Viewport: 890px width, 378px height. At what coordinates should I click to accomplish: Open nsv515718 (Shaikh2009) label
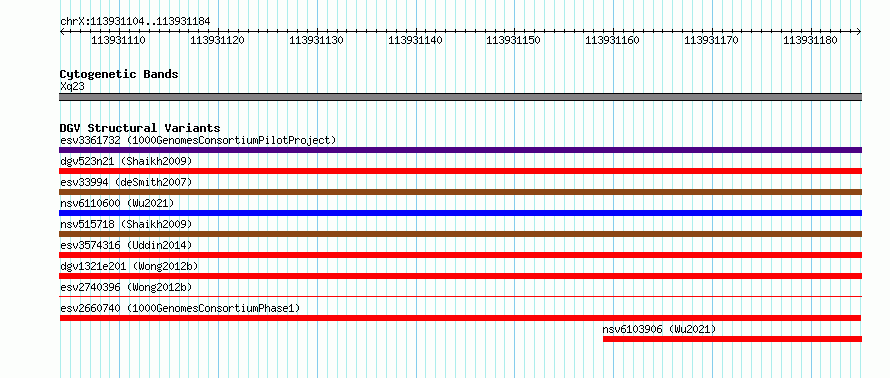tap(126, 224)
